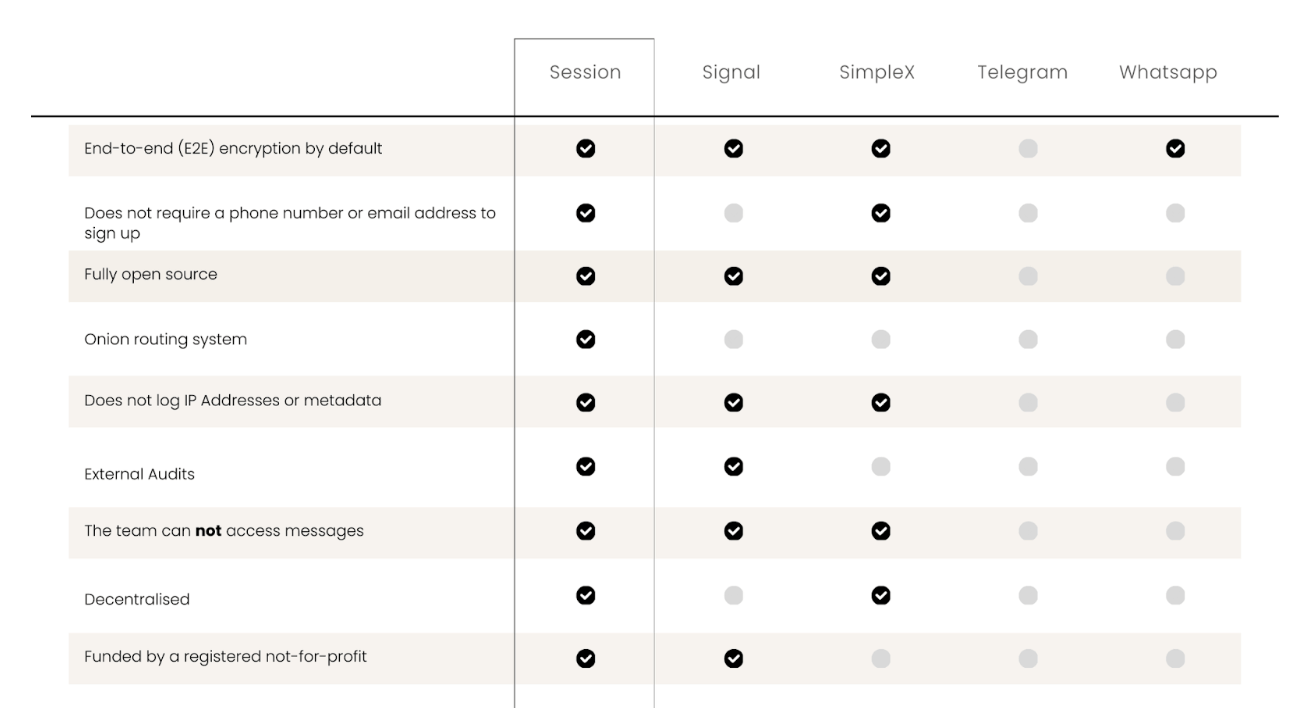Click SimpleX's checkmark for no phone number row
Viewport: 1298px width, 708px height.
tap(880, 213)
